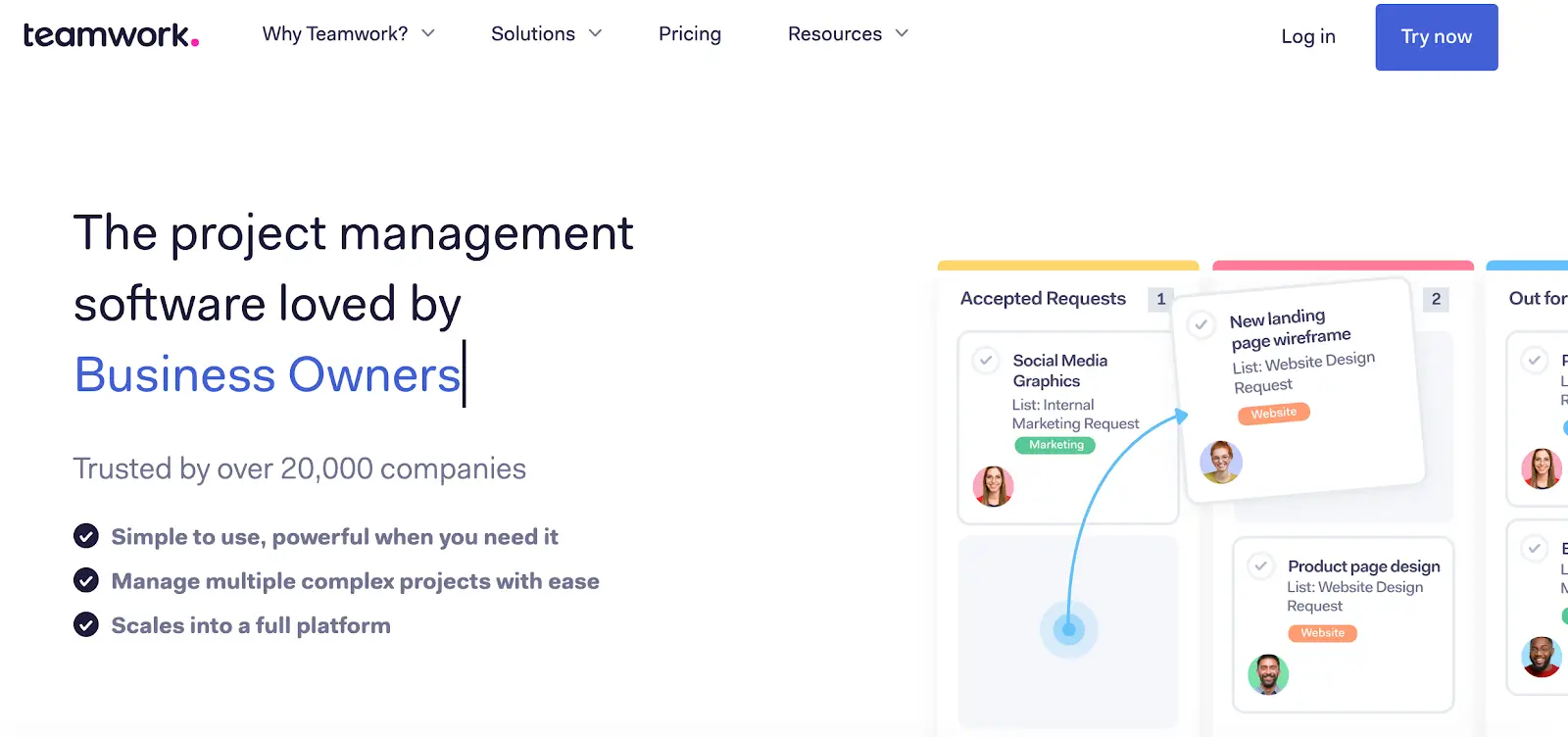Screen dimensions: 1568x737
Task: Click assignee avatar on New landing page wireframe
Action: (x=1221, y=462)
